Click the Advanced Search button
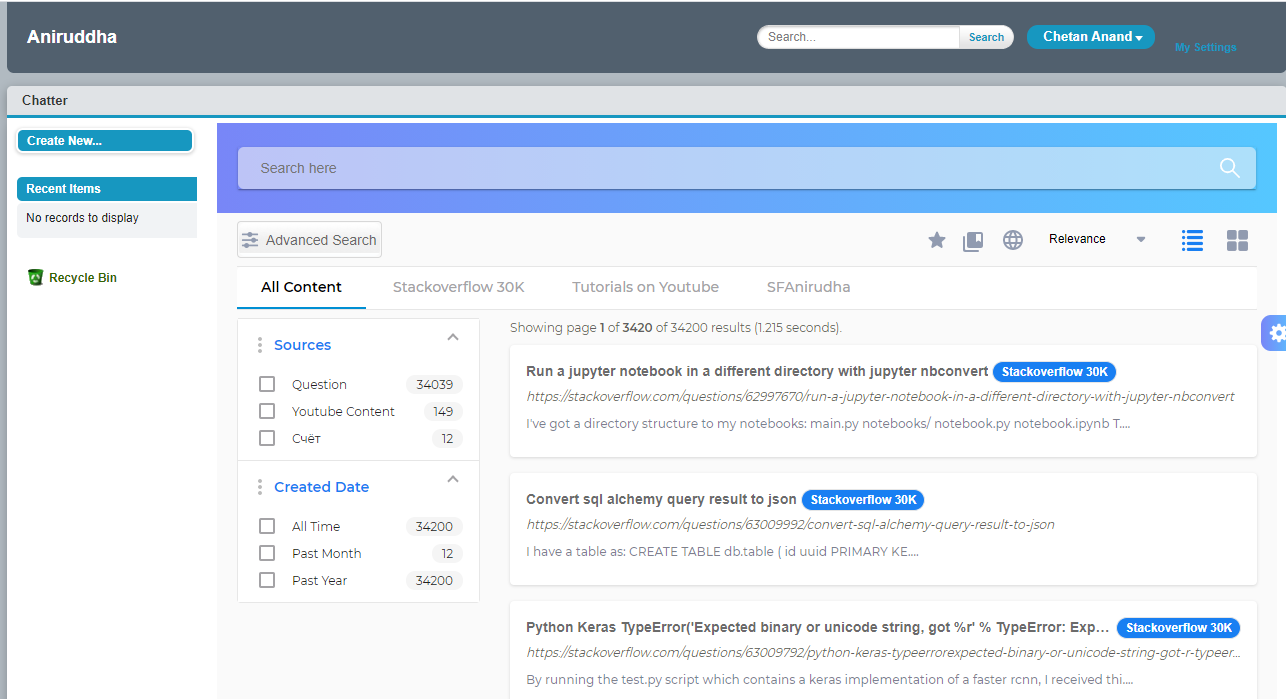This screenshot has height=699, width=1286. (x=309, y=240)
